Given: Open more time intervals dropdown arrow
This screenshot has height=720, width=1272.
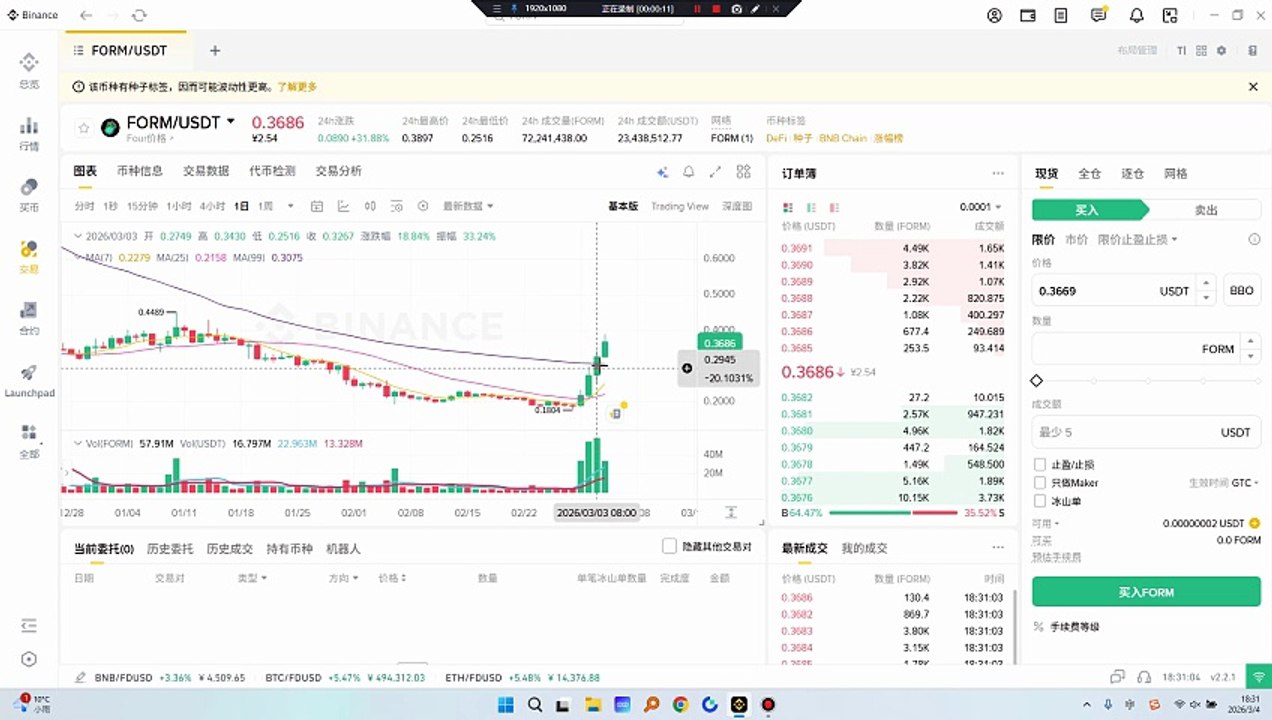Looking at the screenshot, I should 291,206.
